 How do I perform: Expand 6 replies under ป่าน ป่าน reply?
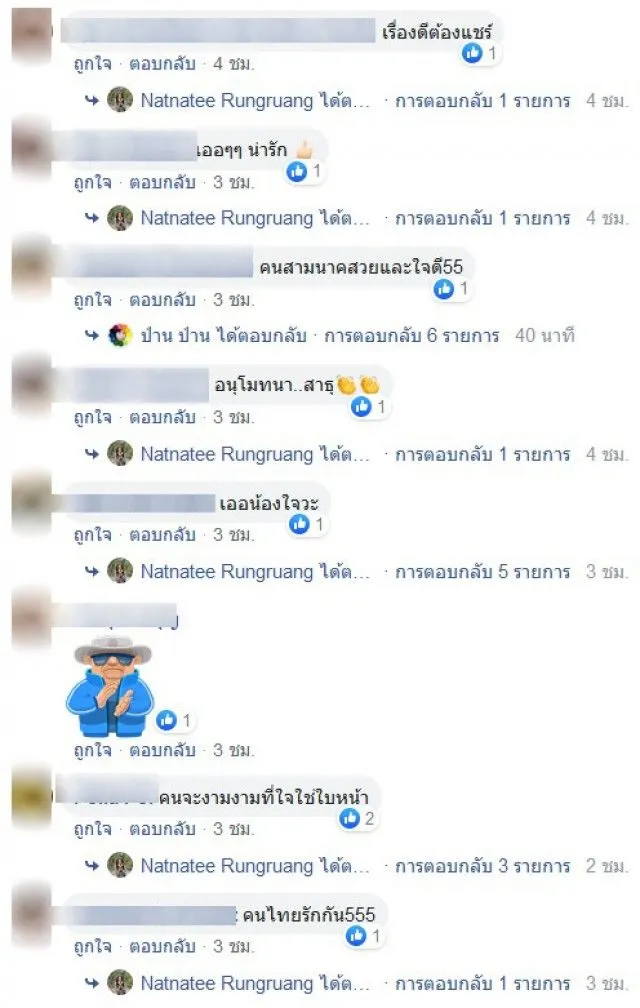pyautogui.click(x=411, y=336)
